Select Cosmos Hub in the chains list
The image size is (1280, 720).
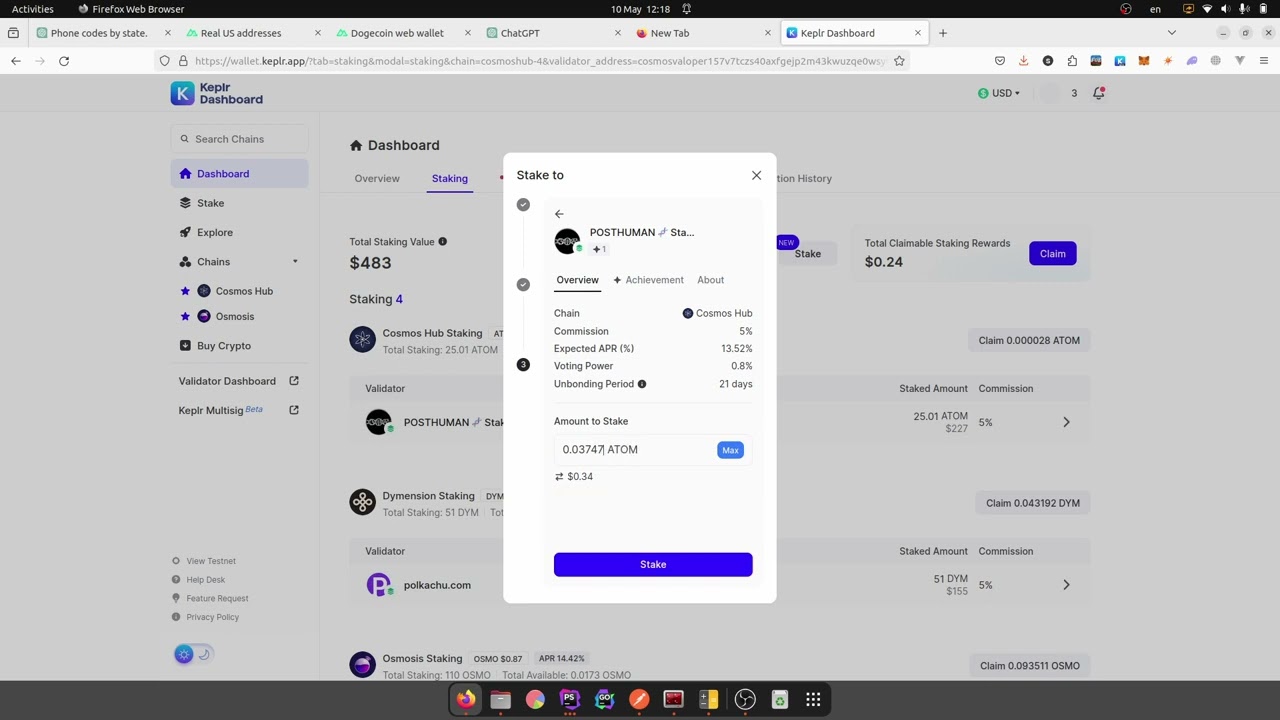click(244, 291)
